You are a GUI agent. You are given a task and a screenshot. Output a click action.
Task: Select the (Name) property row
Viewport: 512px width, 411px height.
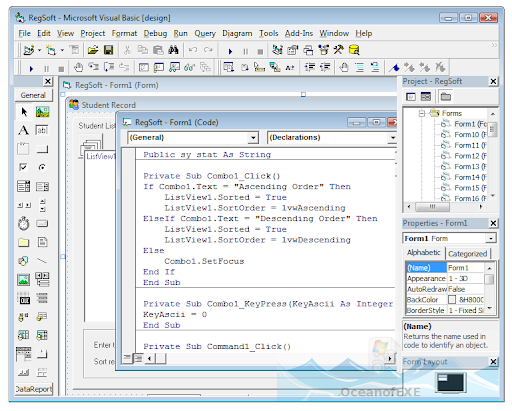coord(445,268)
